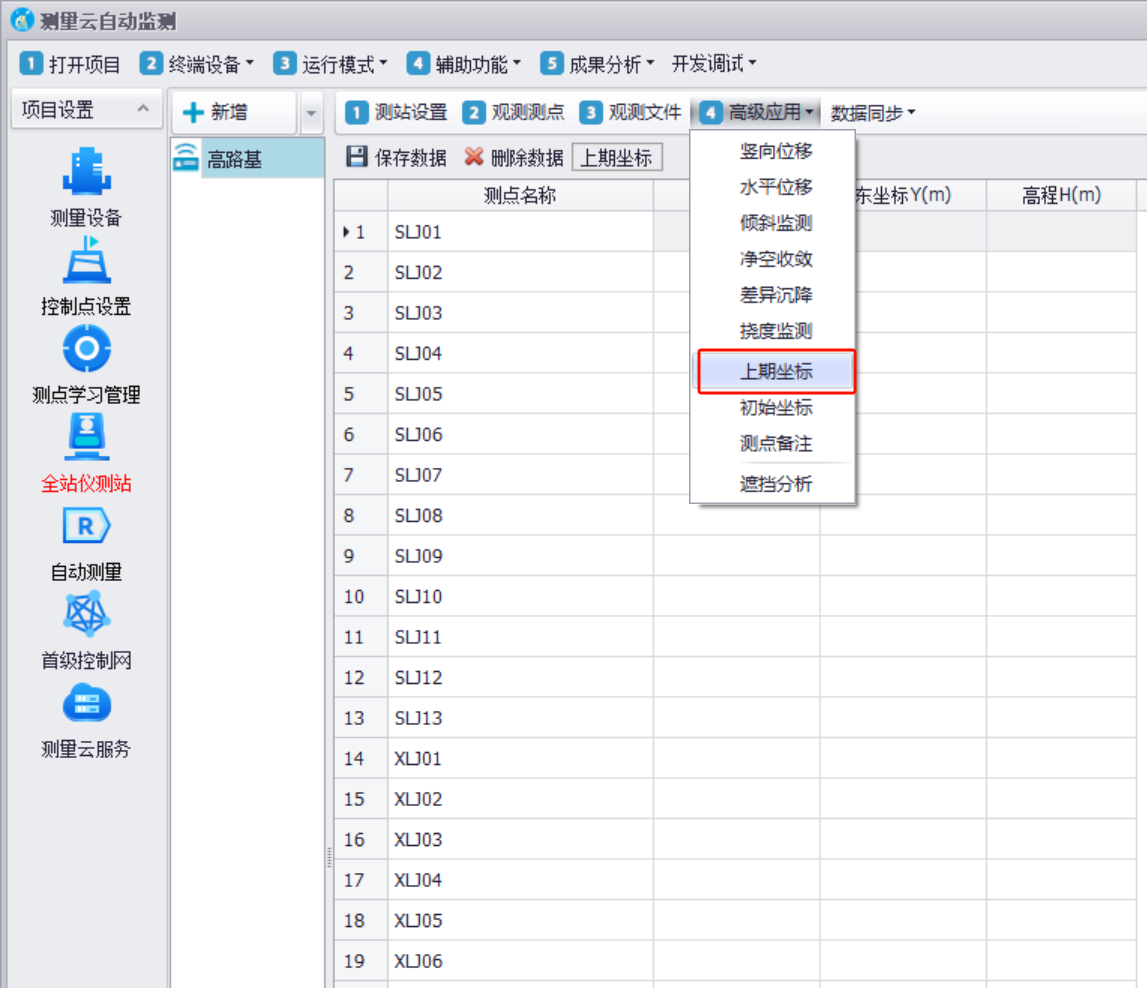Expand the 终端设备 dropdown menu
The image size is (1147, 988).
tap(197, 64)
